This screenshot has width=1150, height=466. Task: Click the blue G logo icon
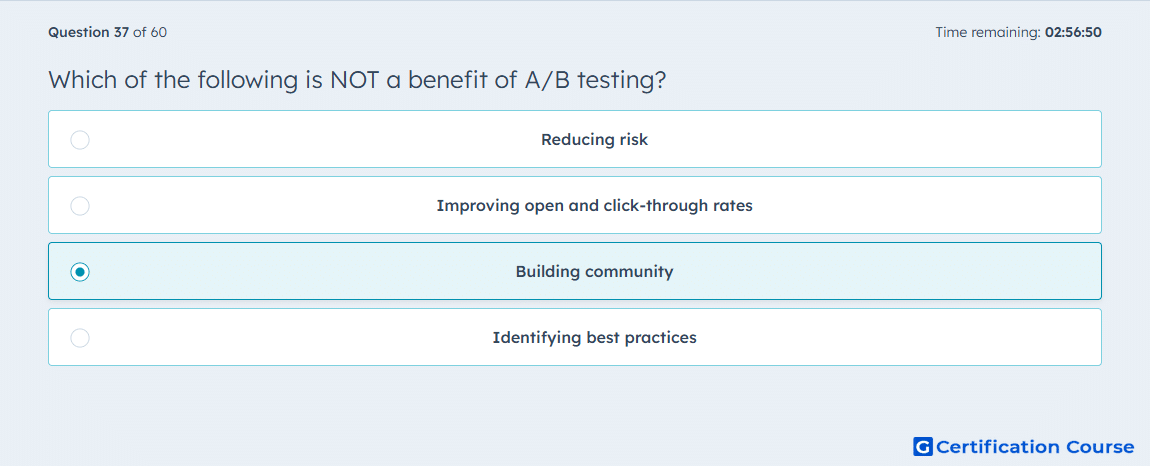pos(923,446)
